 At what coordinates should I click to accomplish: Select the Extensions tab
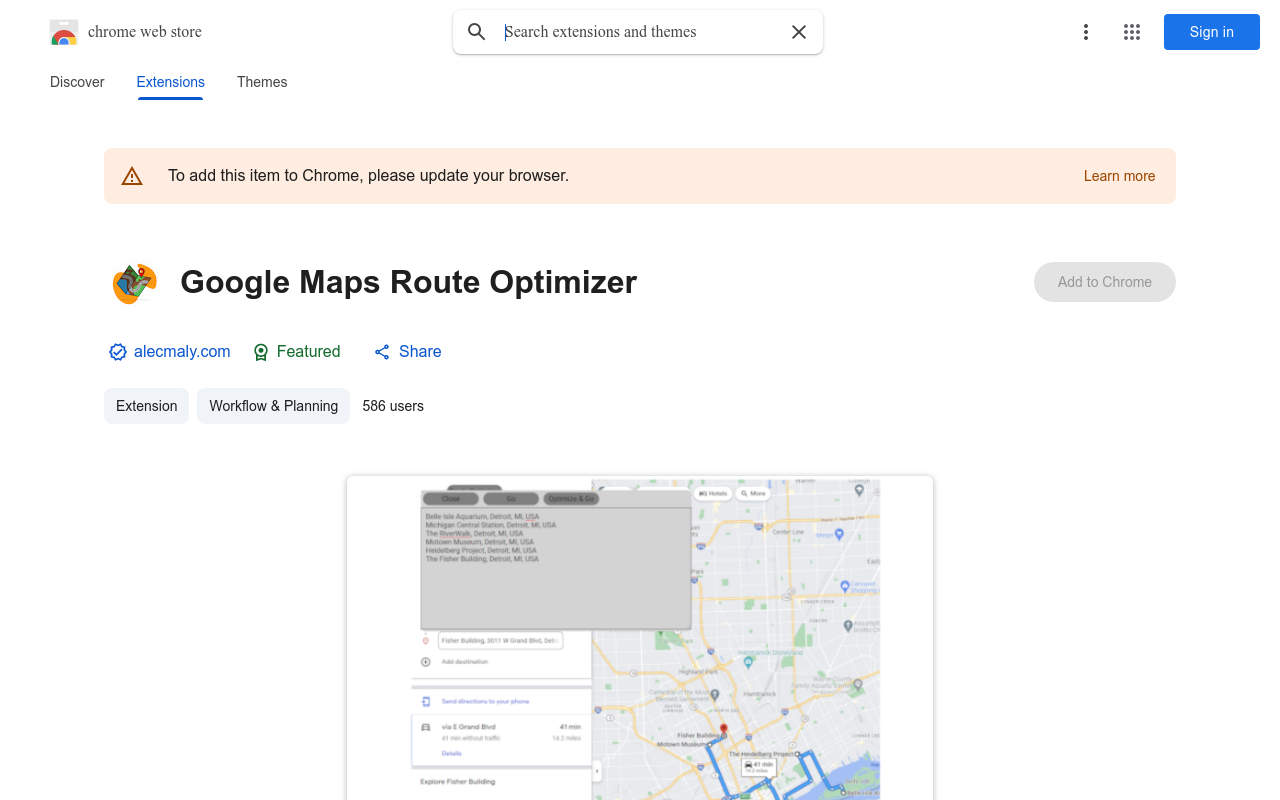pos(171,82)
